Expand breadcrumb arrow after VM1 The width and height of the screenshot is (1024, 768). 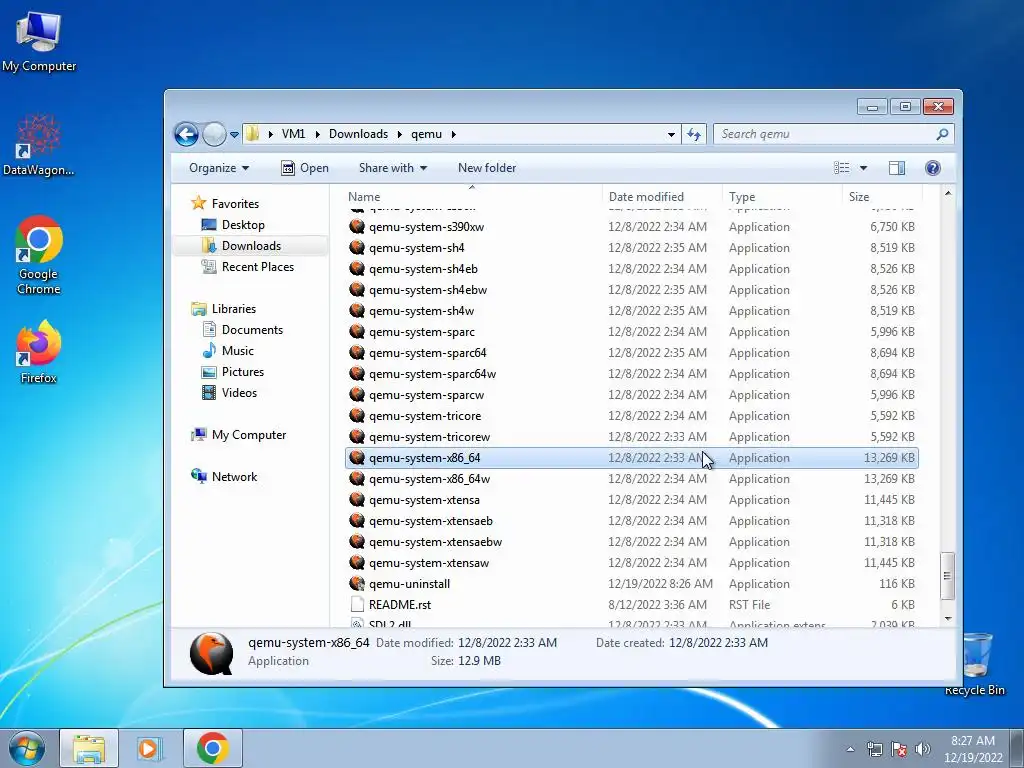pyautogui.click(x=317, y=135)
